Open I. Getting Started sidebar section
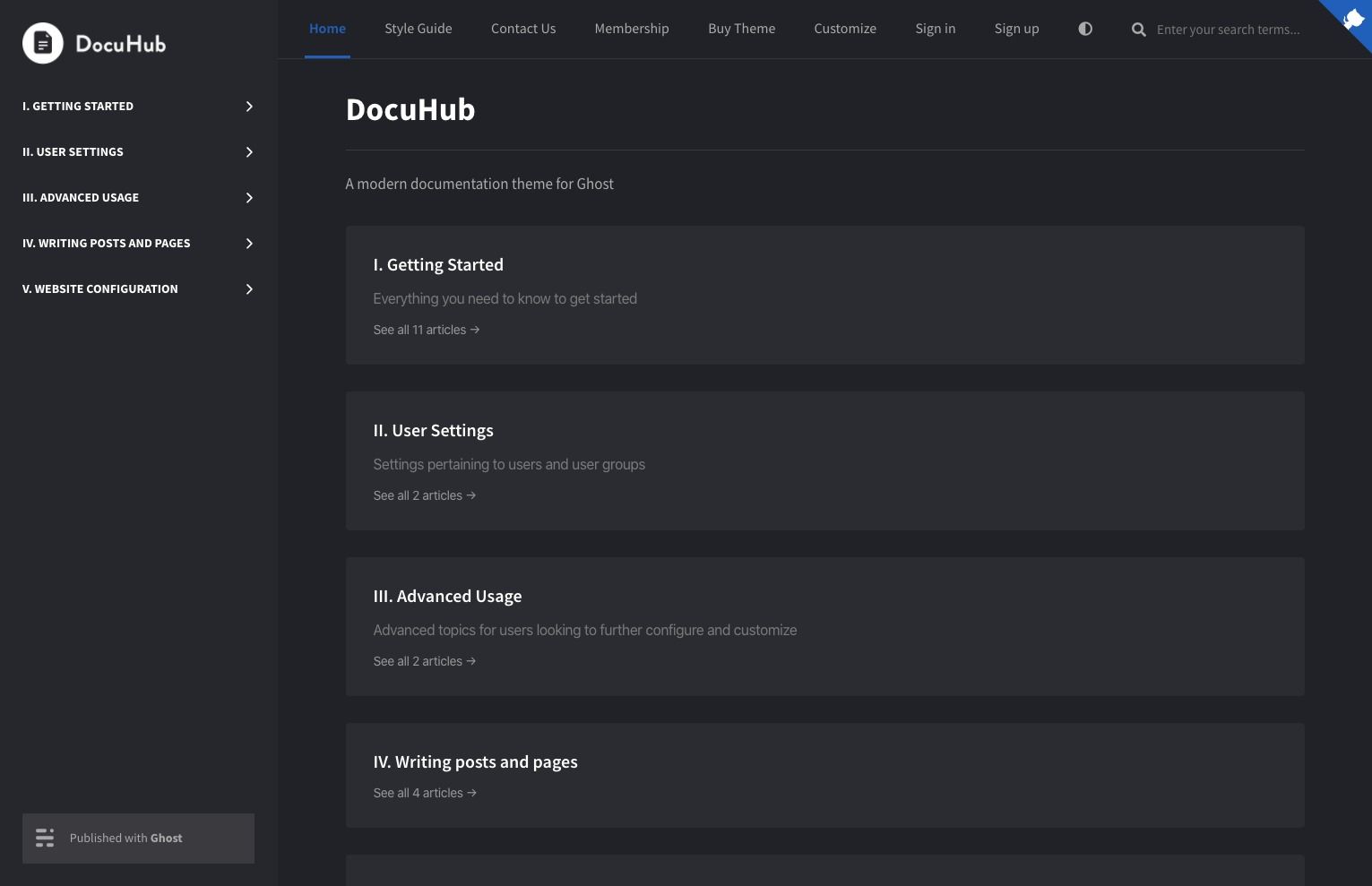 coord(78,107)
